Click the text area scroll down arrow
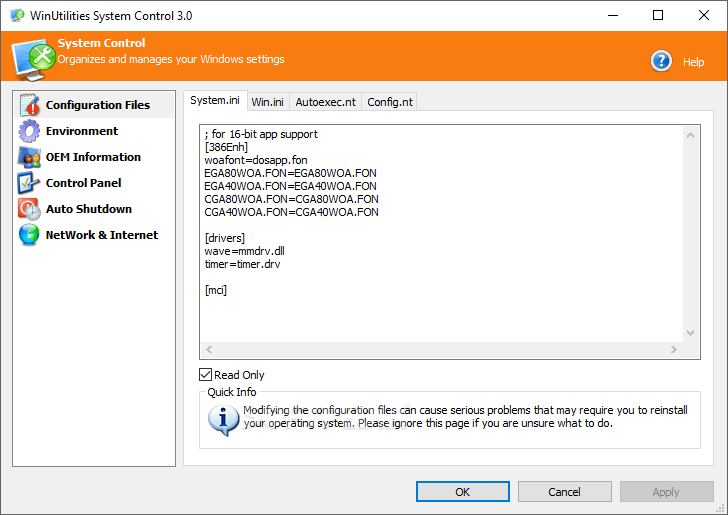 pos(690,333)
